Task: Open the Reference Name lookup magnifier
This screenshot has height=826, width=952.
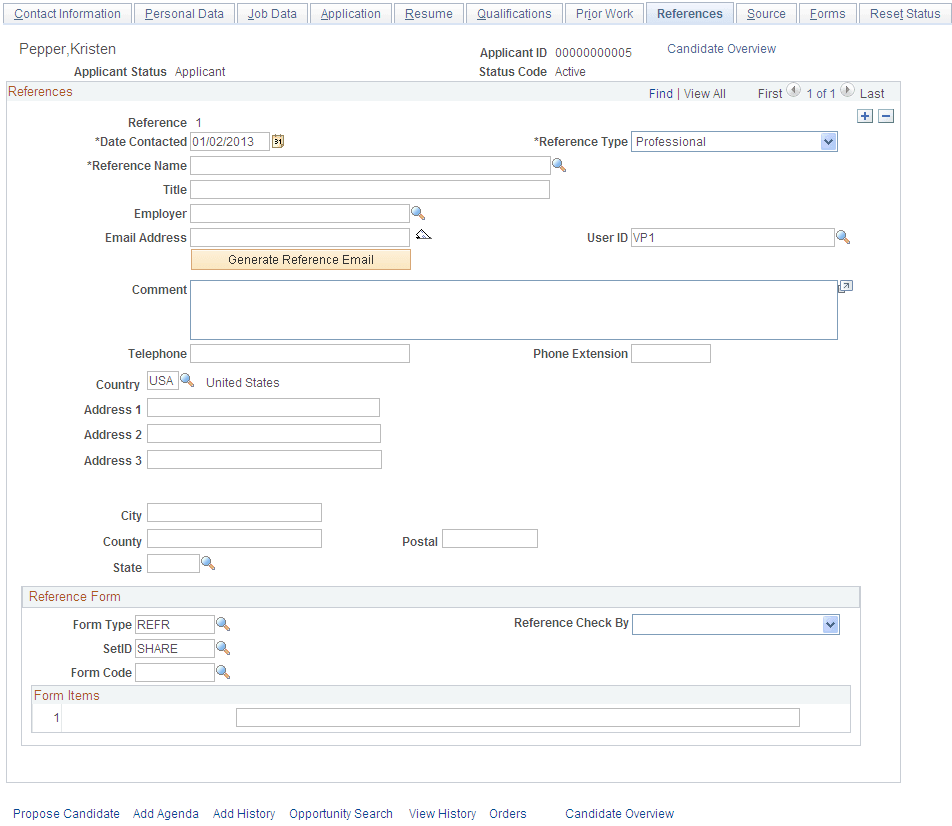Action: pos(558,164)
